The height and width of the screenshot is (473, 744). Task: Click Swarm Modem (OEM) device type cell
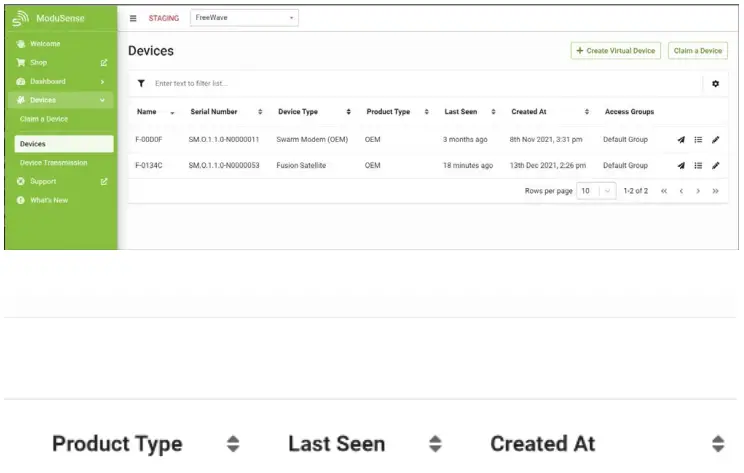point(312,139)
